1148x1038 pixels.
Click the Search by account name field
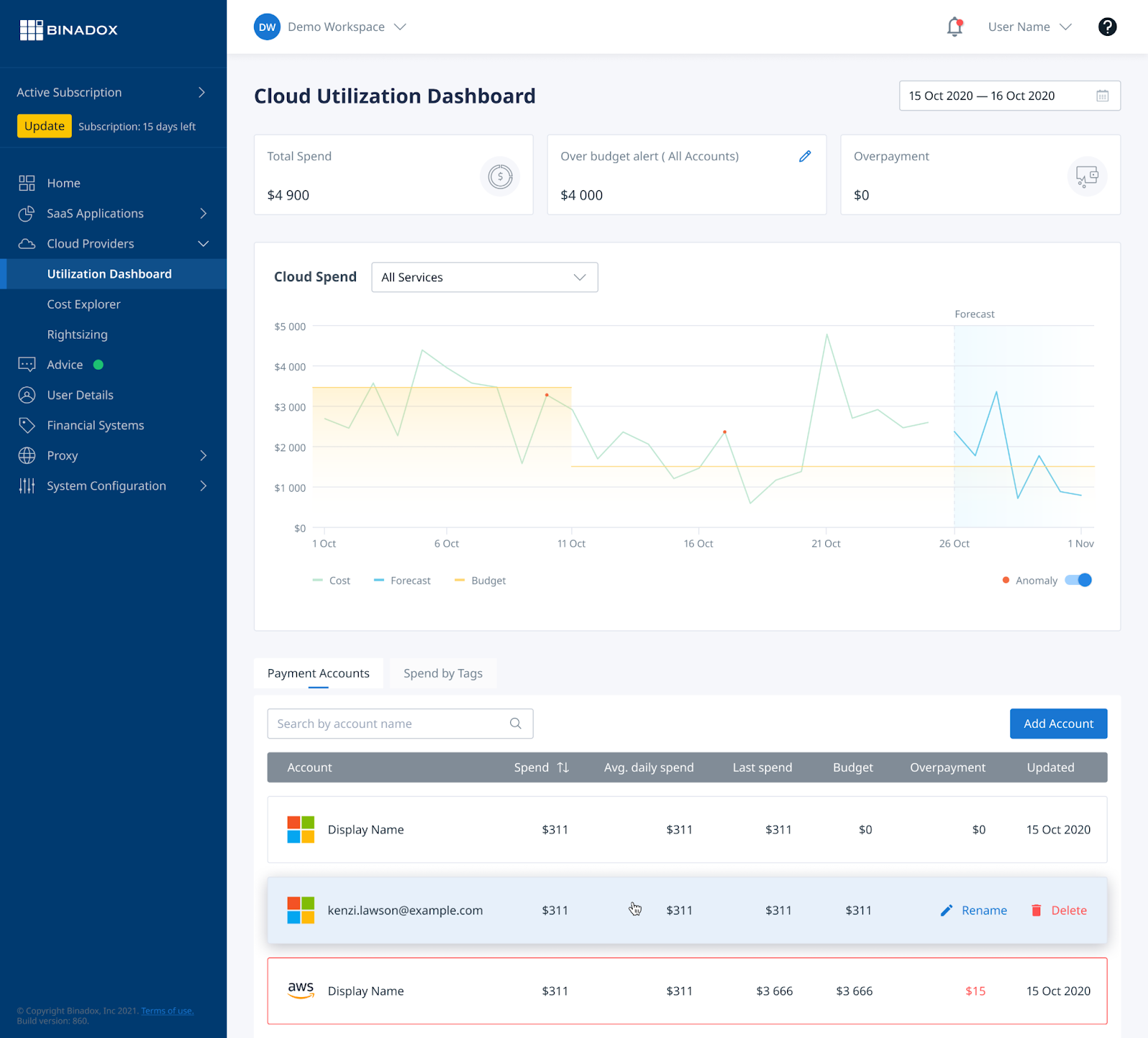pyautogui.click(x=400, y=724)
